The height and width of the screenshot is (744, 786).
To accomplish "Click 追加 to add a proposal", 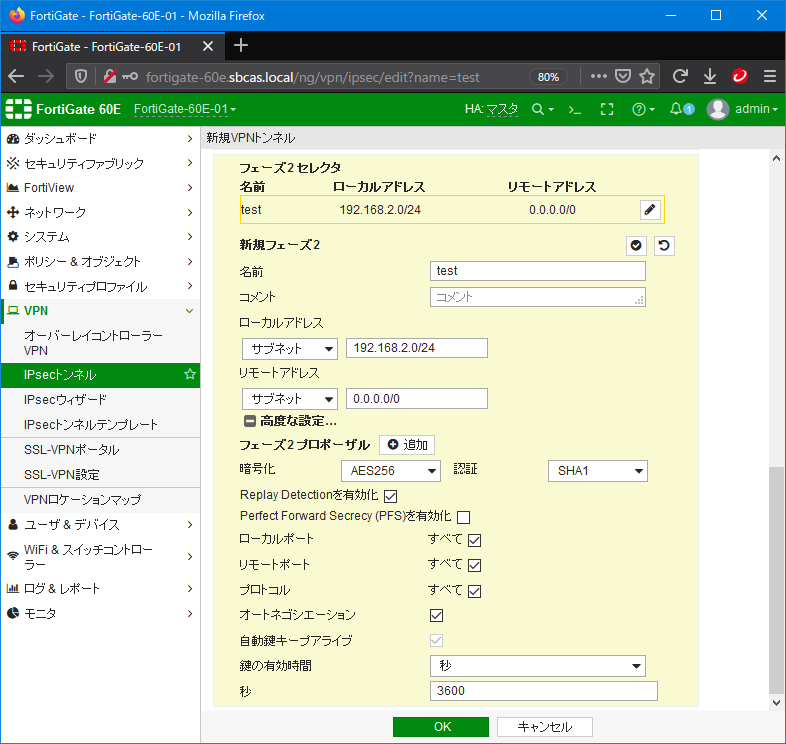I will tap(407, 445).
